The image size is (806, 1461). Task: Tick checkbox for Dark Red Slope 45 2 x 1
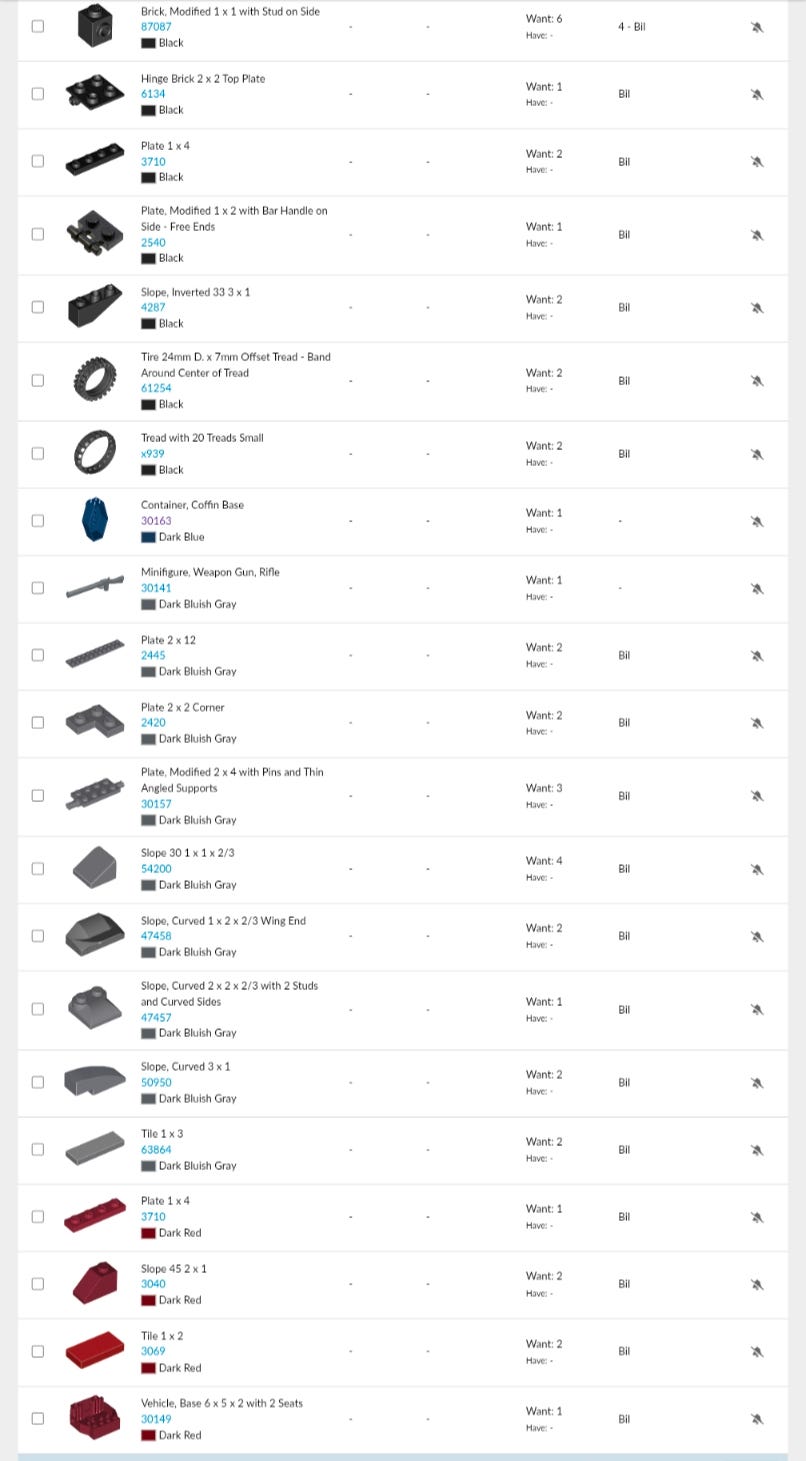coord(38,1283)
